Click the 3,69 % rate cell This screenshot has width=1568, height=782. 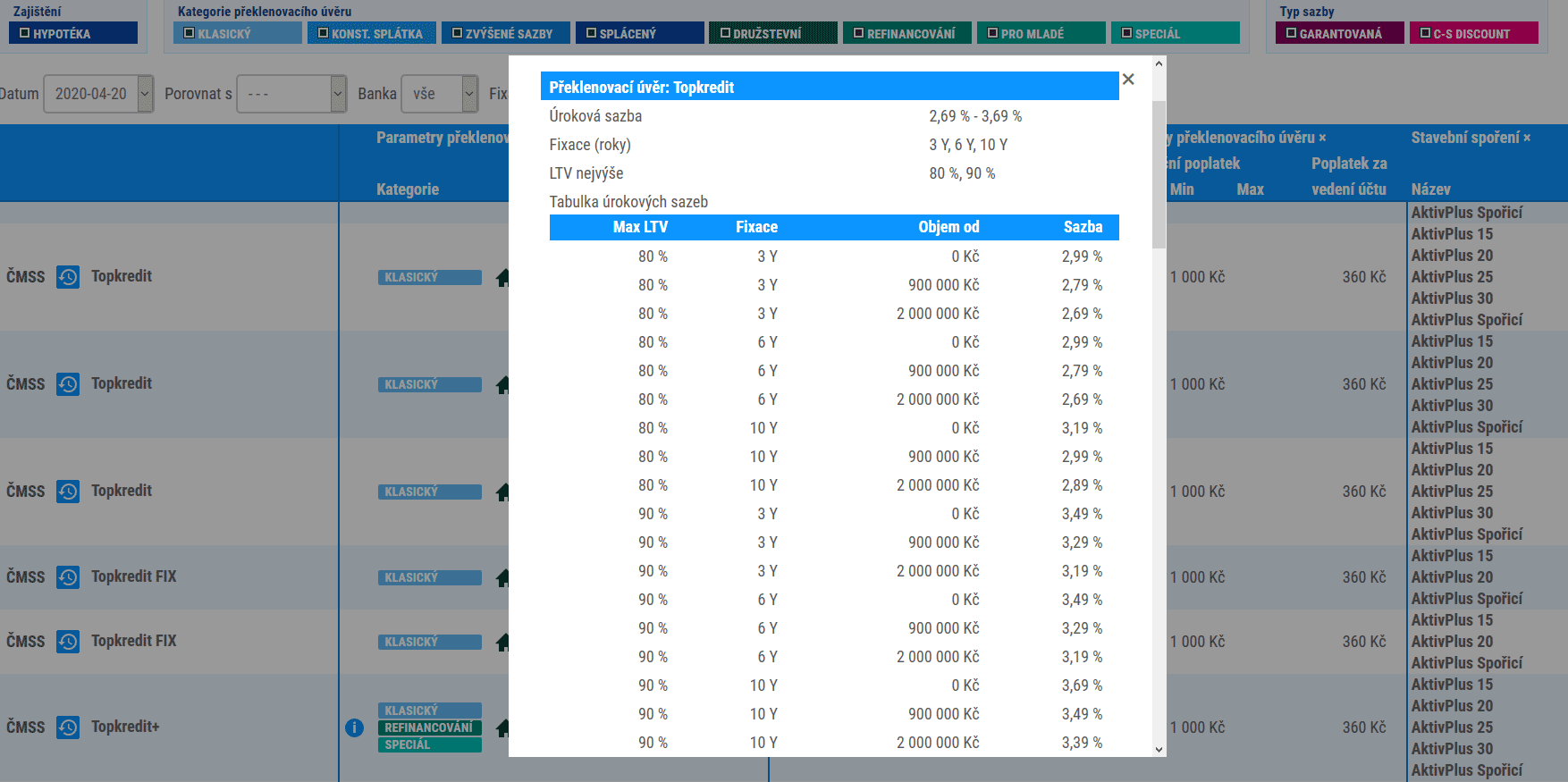click(1082, 685)
